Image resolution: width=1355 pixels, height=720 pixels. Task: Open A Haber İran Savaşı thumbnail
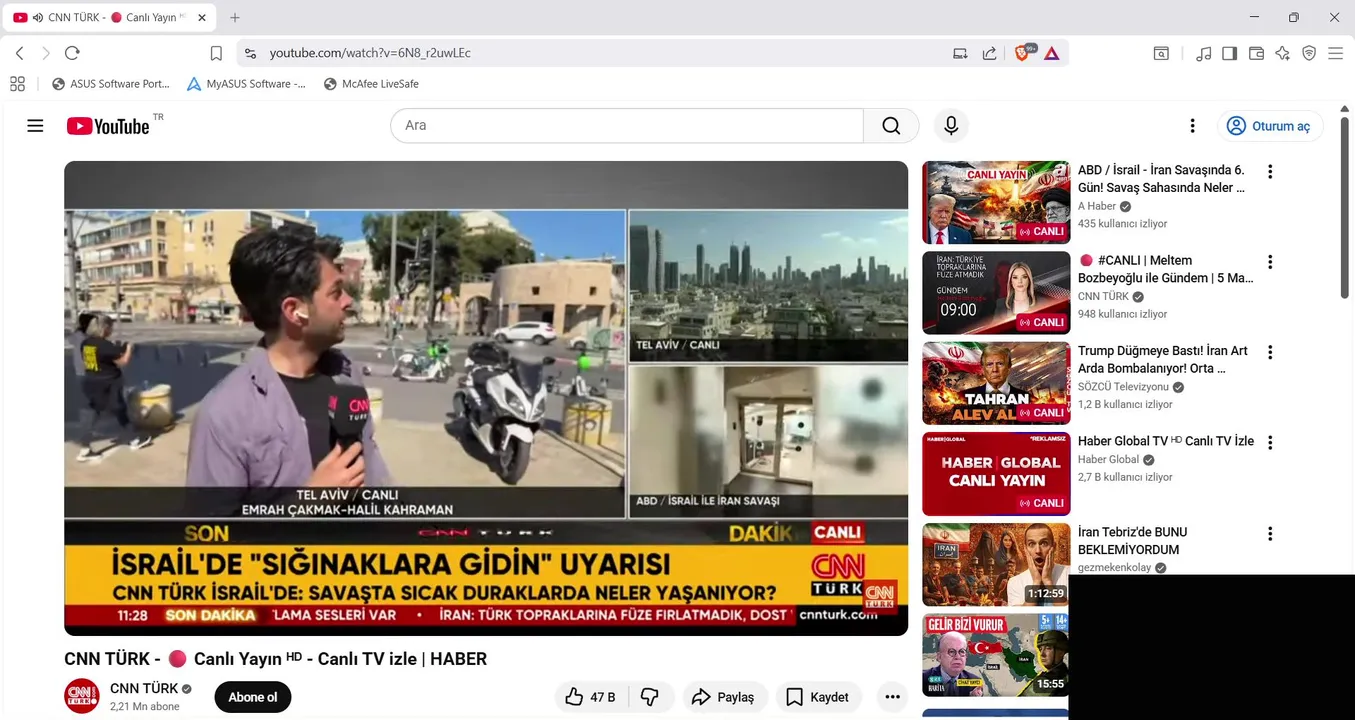pos(996,202)
